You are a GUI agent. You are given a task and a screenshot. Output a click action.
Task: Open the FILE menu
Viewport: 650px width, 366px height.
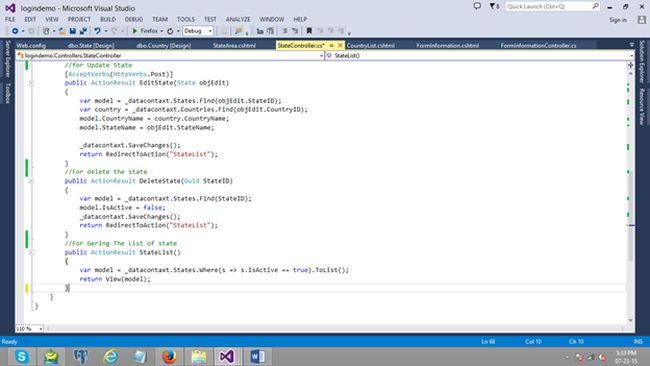tap(10, 19)
